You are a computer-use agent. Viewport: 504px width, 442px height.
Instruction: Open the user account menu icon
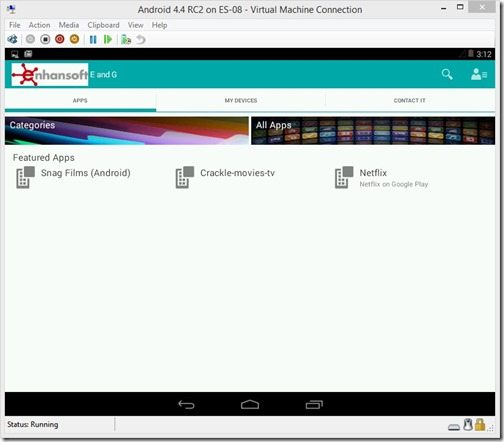tap(479, 74)
